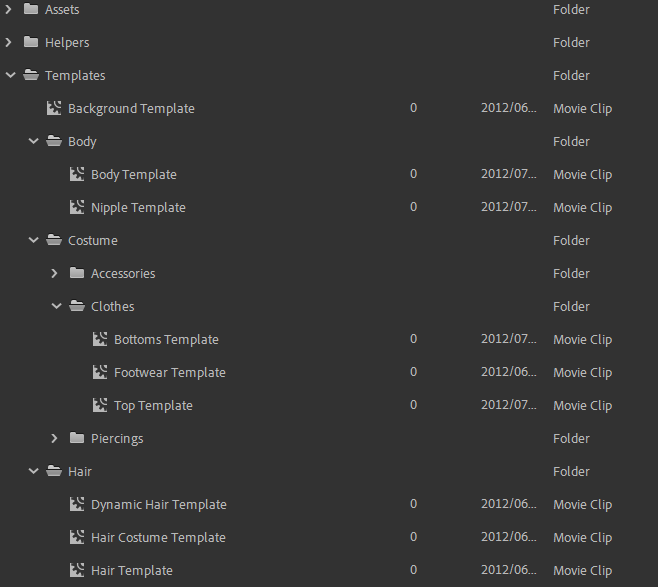This screenshot has height=587, width=658.
Task: Click the Footwear Template symbol icon
Action: [x=100, y=372]
